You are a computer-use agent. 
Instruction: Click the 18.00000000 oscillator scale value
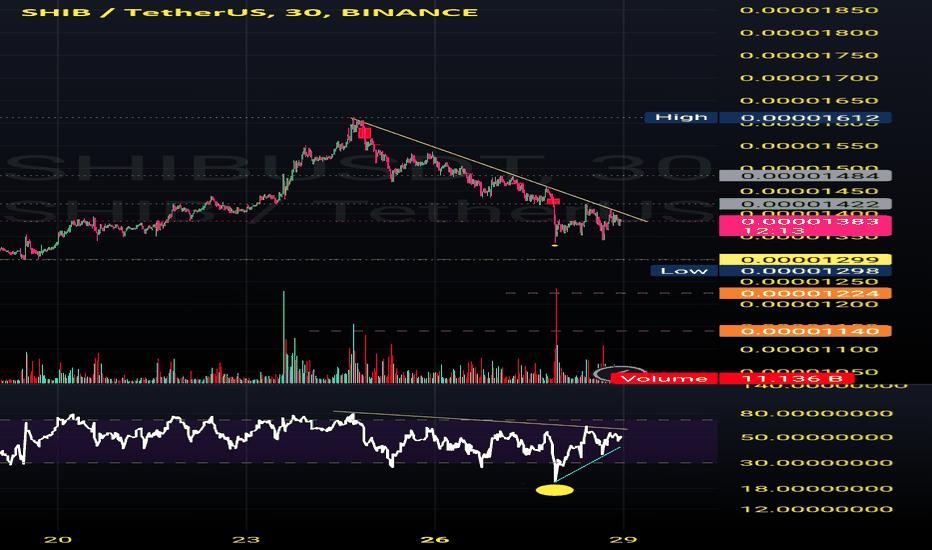coord(816,489)
